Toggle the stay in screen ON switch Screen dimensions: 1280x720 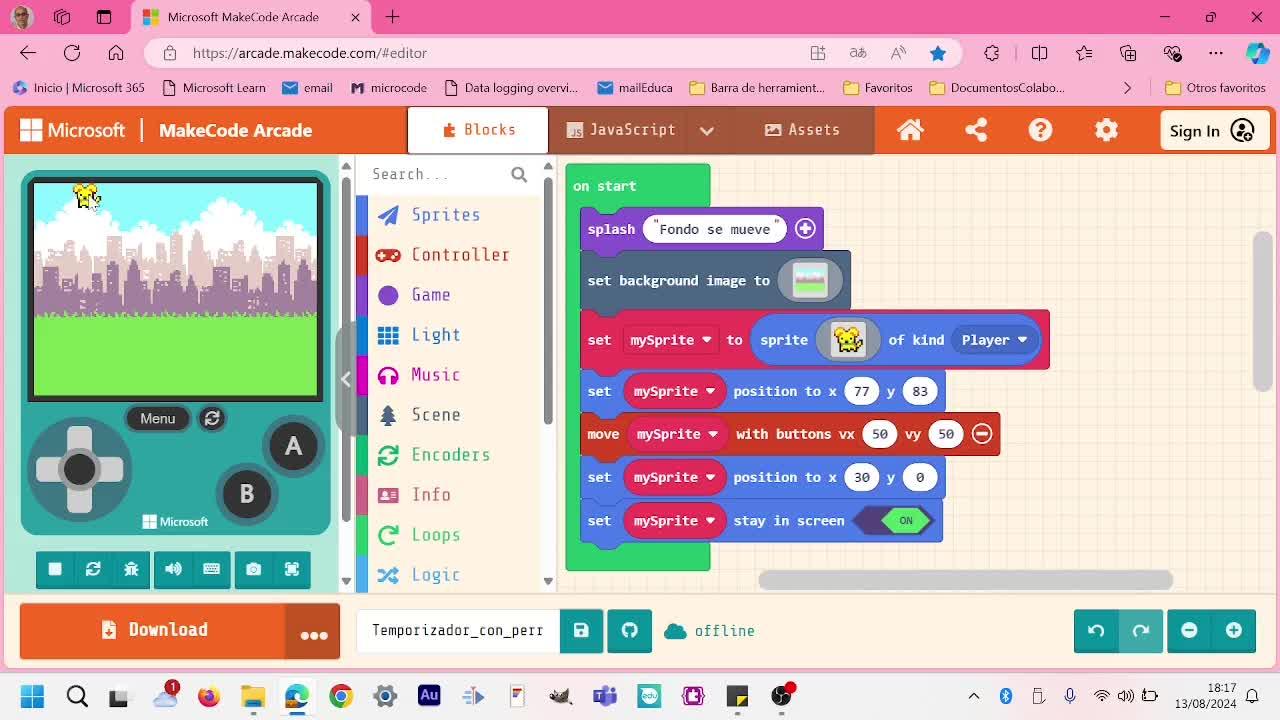point(896,521)
